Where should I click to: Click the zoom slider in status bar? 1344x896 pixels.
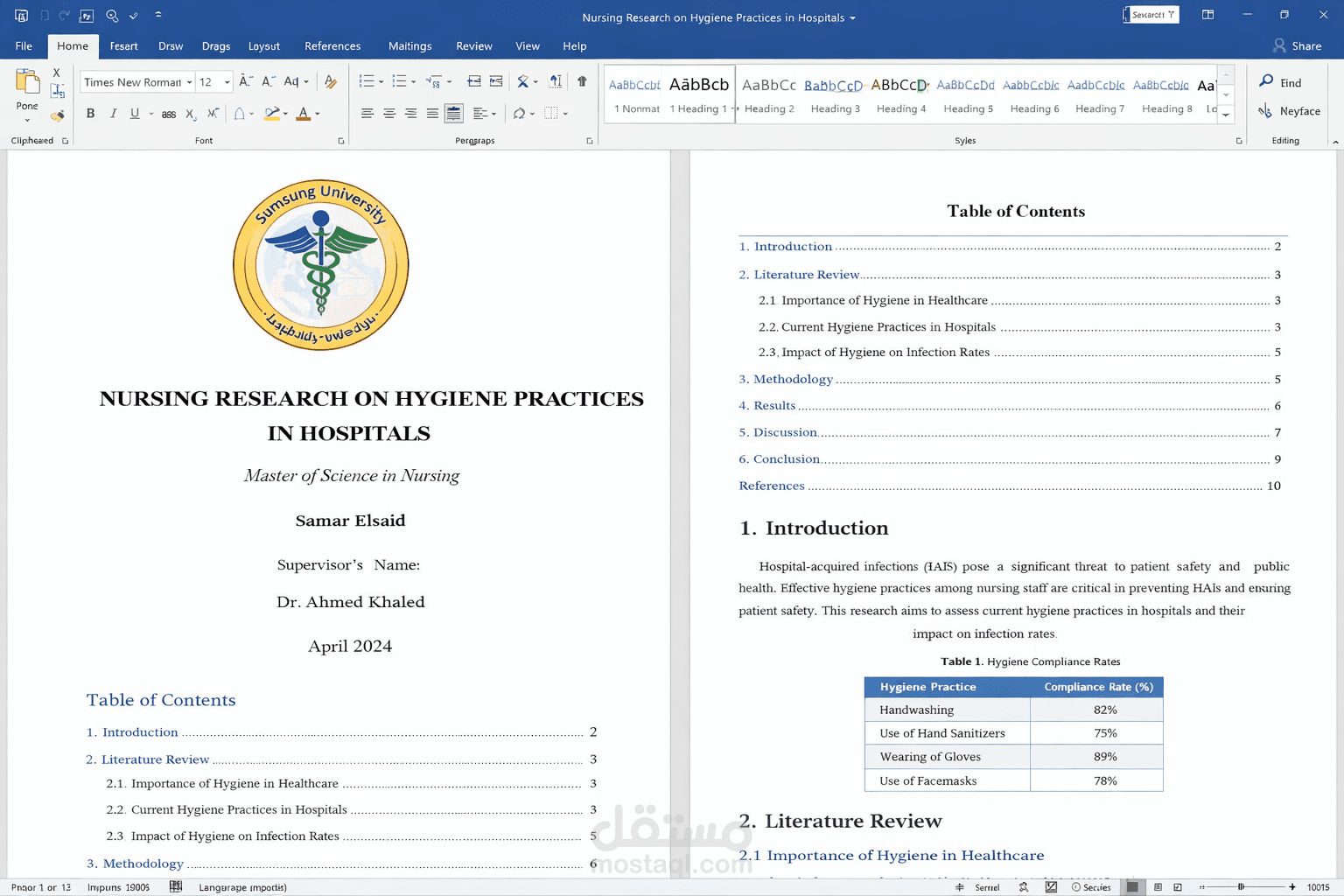point(1241,887)
